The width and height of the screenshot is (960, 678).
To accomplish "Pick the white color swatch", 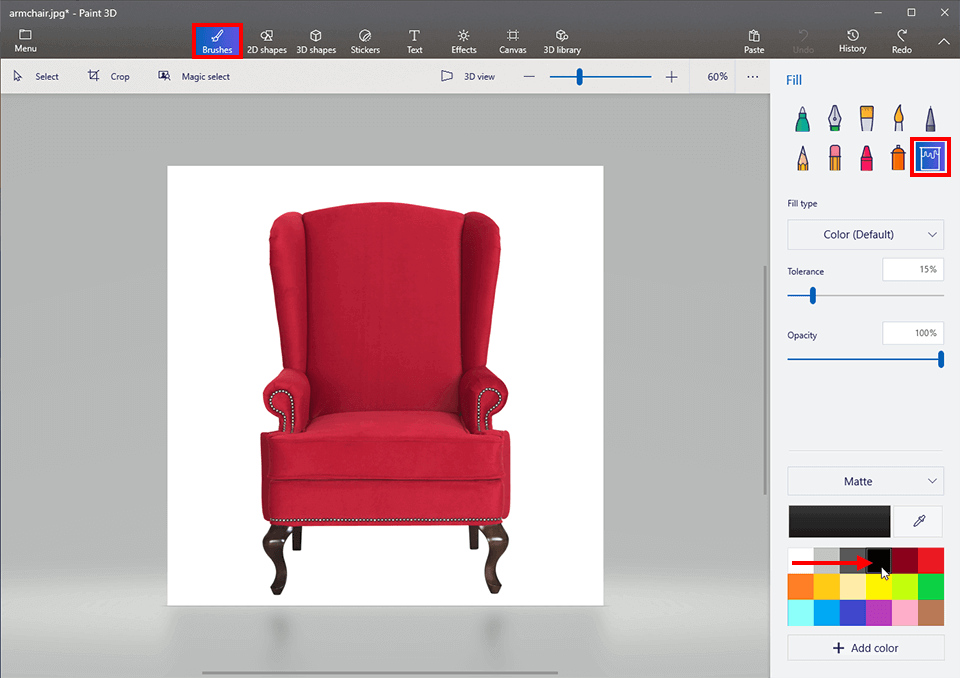I will coord(800,560).
